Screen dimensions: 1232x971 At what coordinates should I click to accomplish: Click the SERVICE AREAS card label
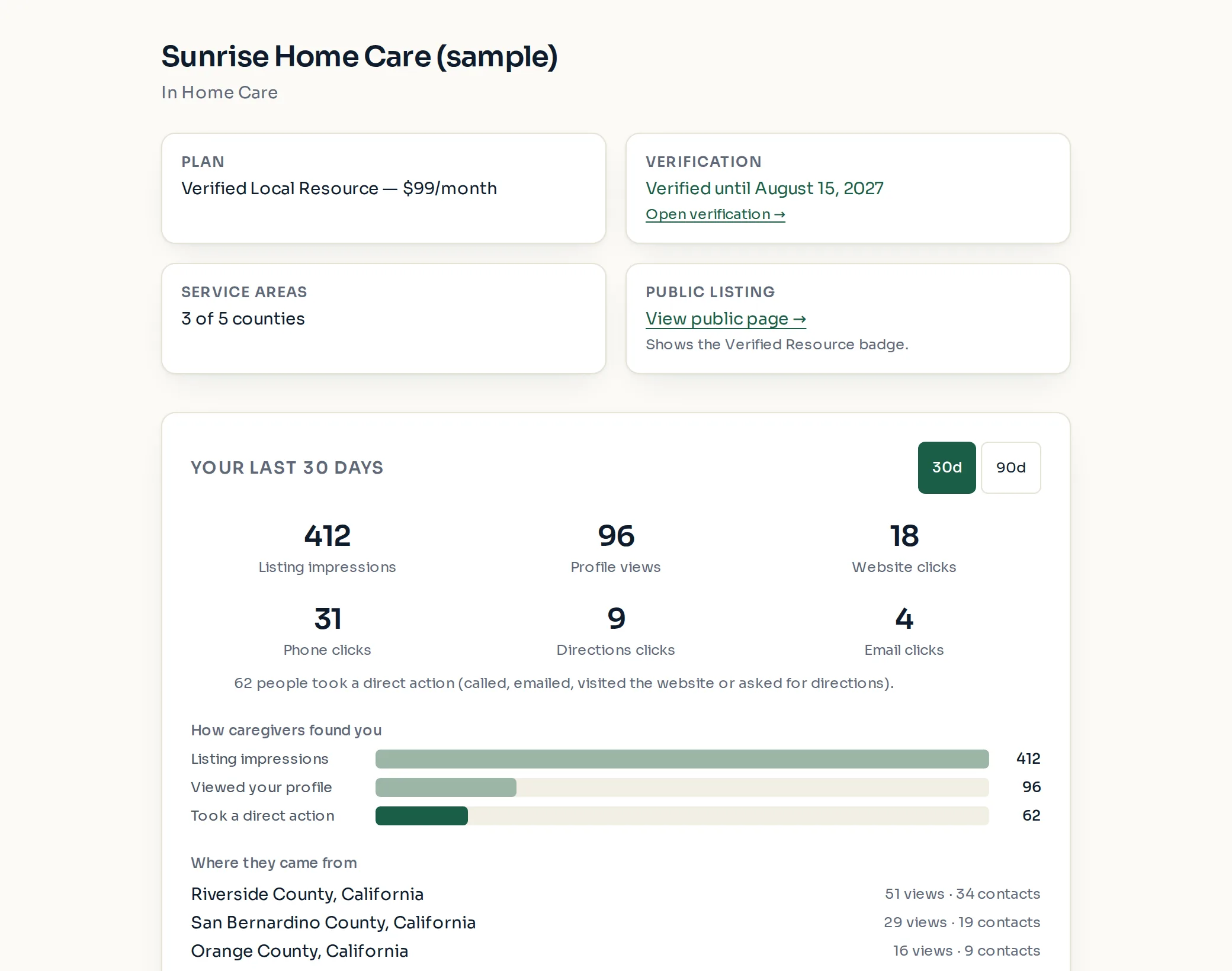[244, 292]
